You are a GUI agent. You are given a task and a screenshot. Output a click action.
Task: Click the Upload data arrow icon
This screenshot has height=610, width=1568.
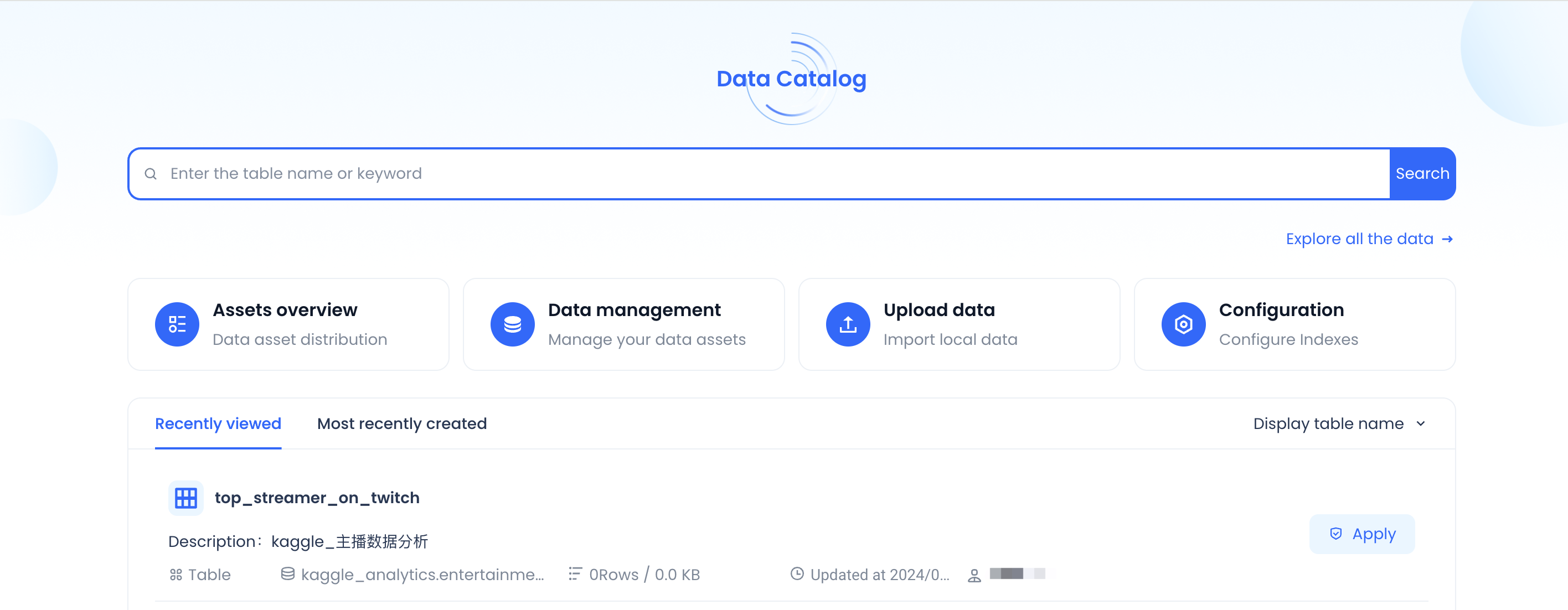(848, 324)
